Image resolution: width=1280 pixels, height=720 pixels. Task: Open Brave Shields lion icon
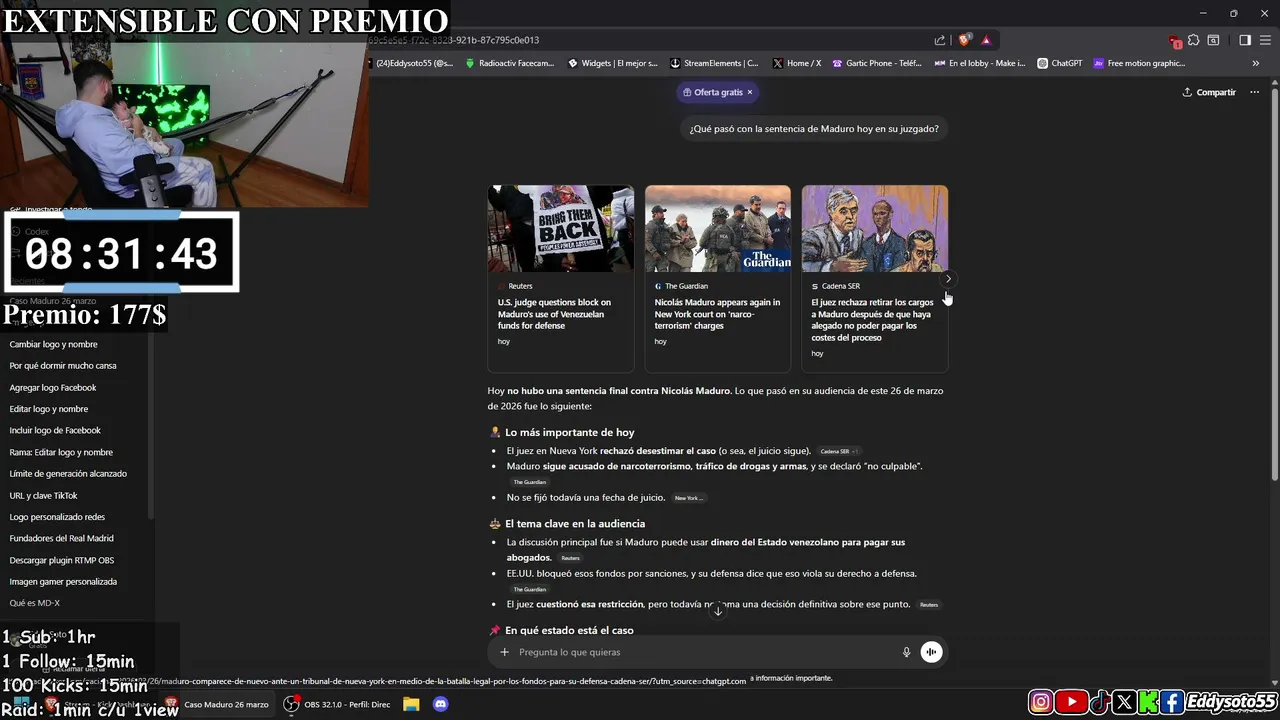[x=964, y=40]
